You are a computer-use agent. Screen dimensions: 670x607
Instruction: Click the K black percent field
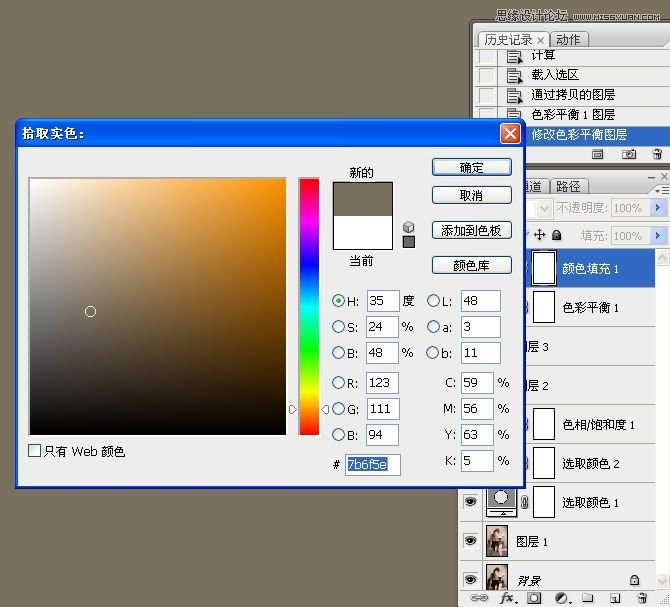coord(477,460)
